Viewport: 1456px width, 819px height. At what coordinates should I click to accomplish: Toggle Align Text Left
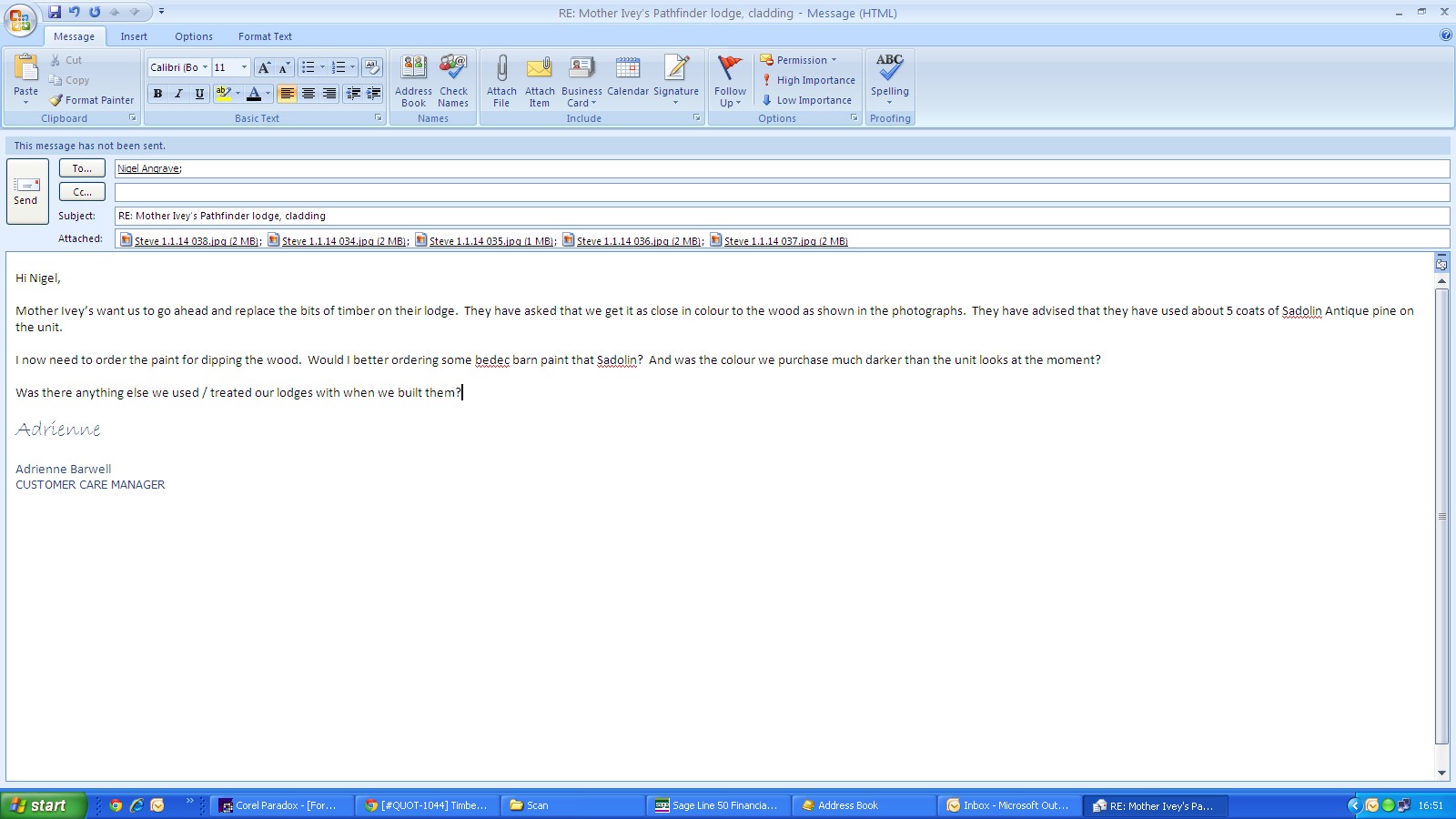288,94
